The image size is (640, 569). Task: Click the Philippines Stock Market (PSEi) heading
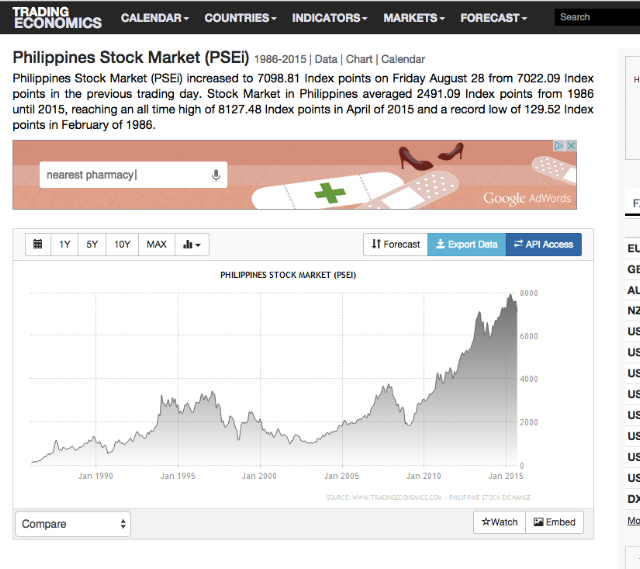(x=131, y=58)
